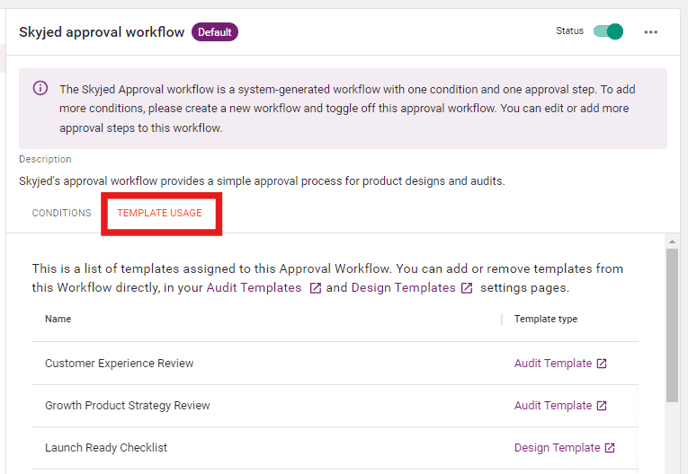
Task: Toggle the workflow Status switch off
Action: (x=608, y=32)
